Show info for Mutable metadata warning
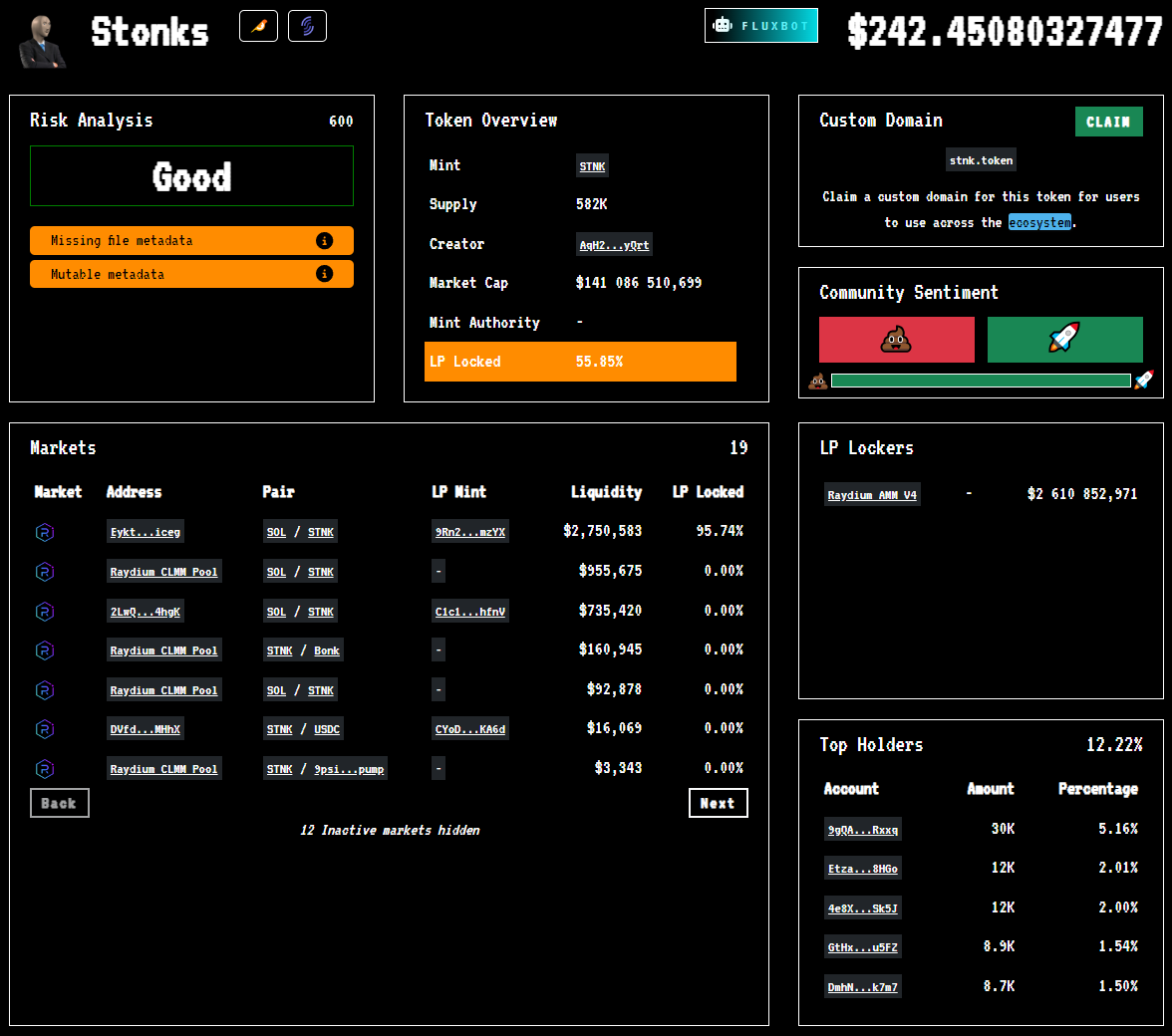The width and height of the screenshot is (1172, 1036). point(325,273)
